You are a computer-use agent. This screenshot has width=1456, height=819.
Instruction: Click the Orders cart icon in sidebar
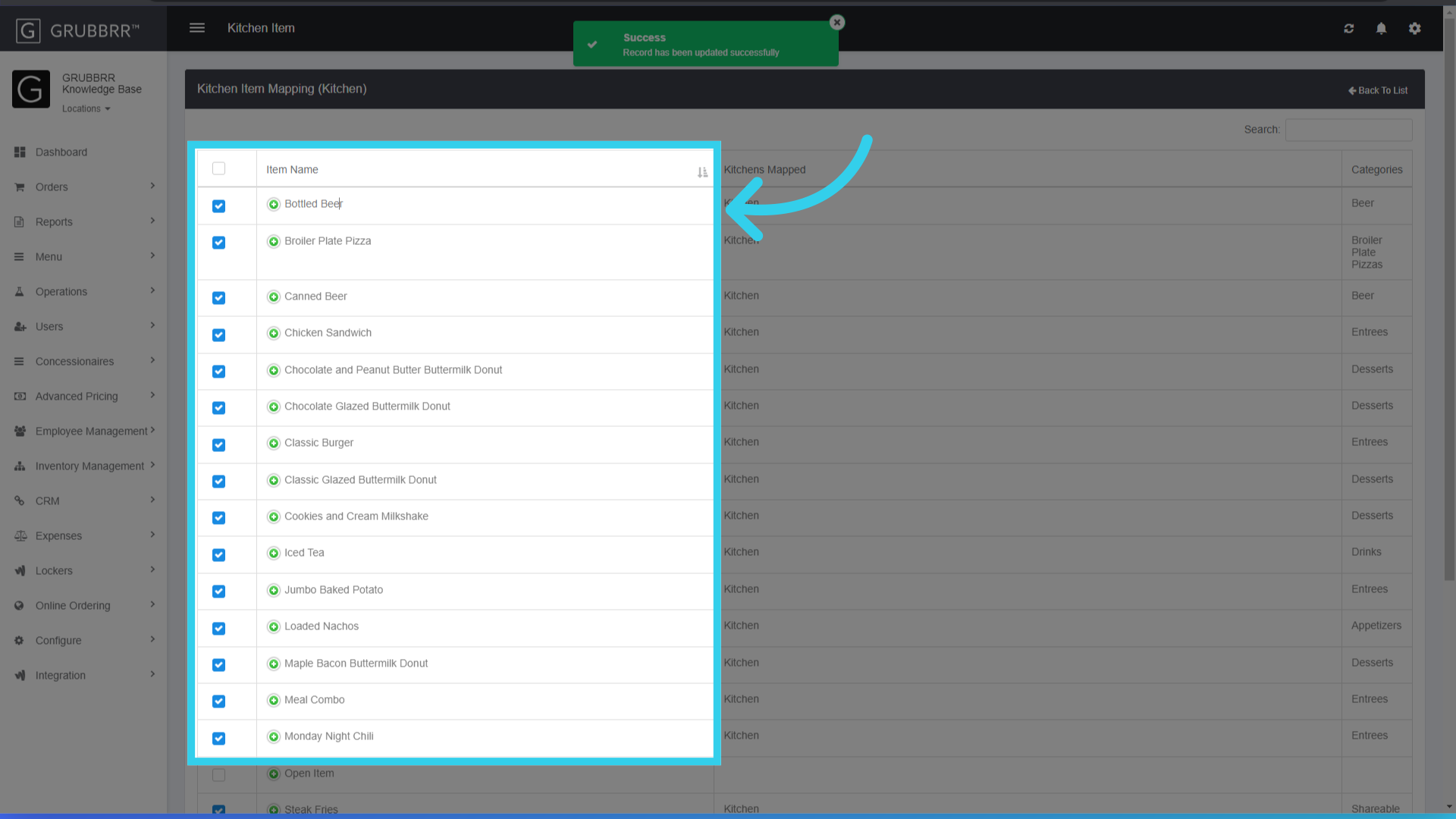coord(20,187)
